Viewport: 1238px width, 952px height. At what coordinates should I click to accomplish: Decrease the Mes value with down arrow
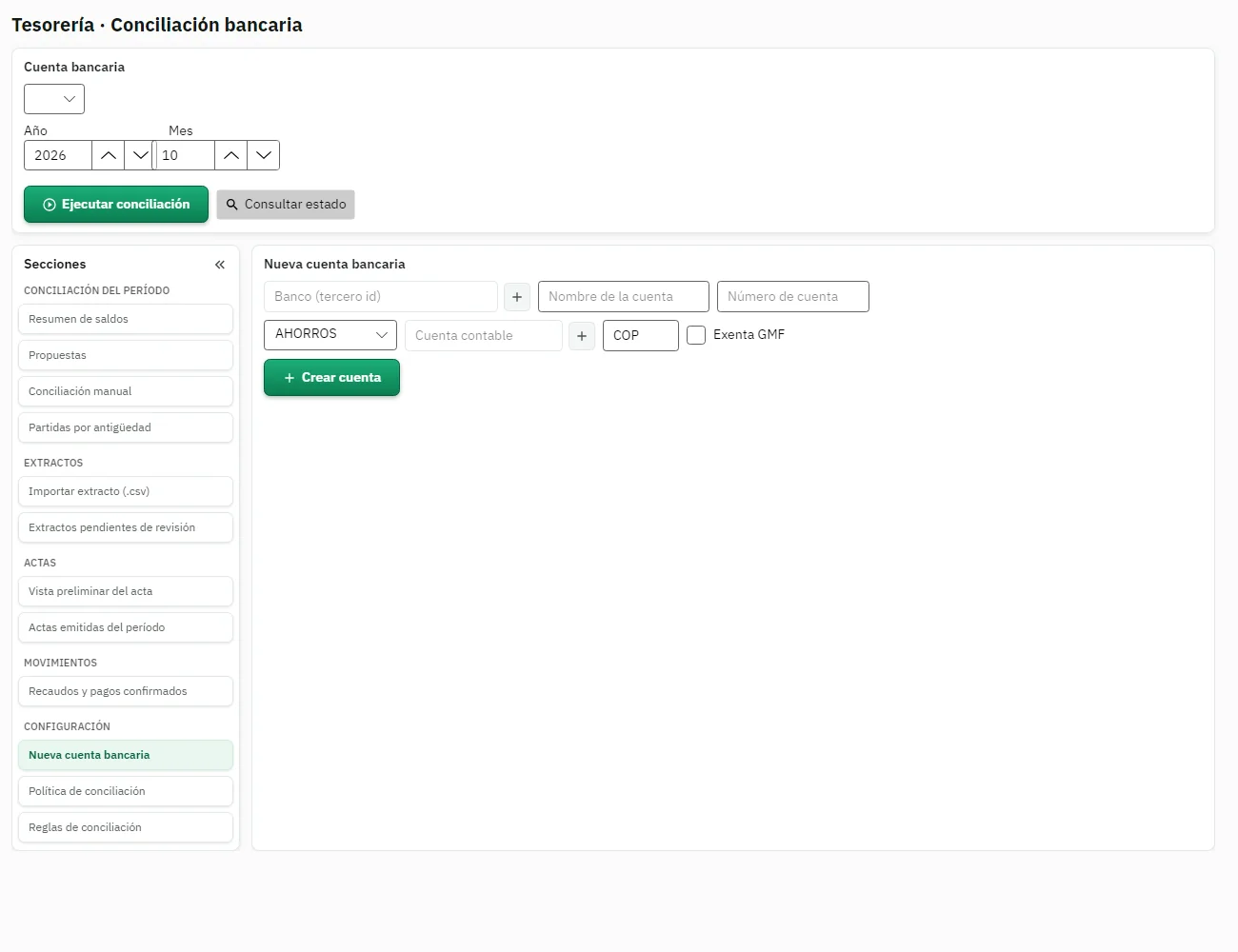(264, 155)
